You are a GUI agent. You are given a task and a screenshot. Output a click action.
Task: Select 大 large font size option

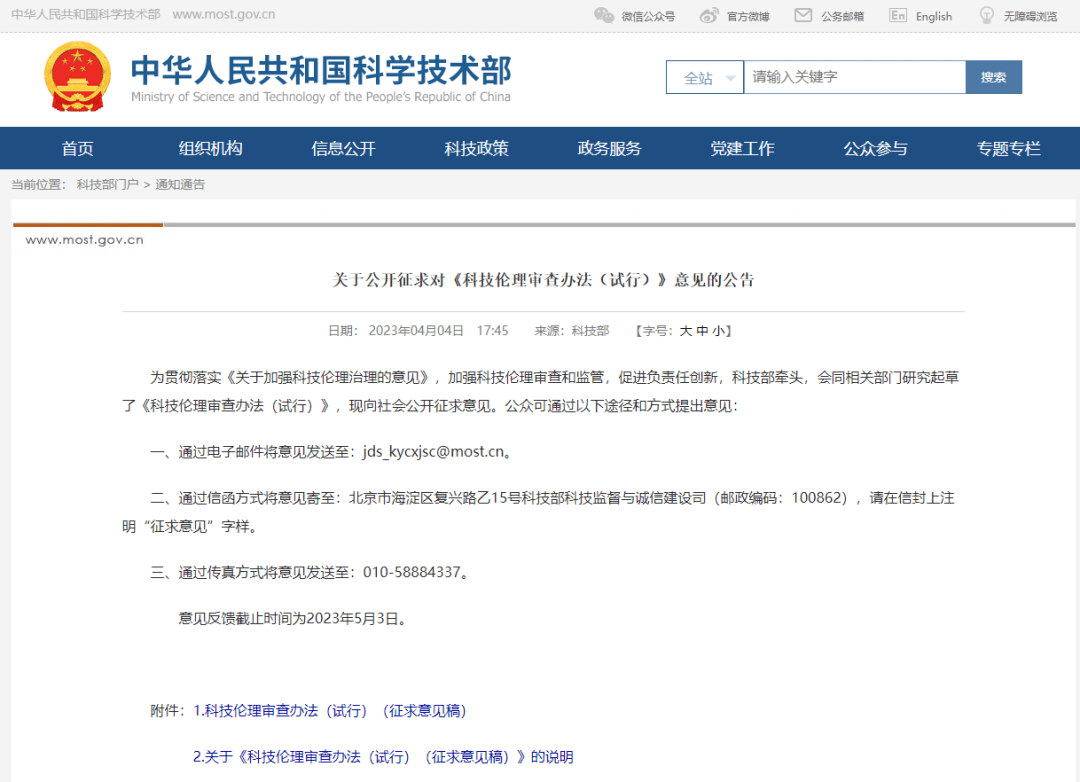pos(688,330)
